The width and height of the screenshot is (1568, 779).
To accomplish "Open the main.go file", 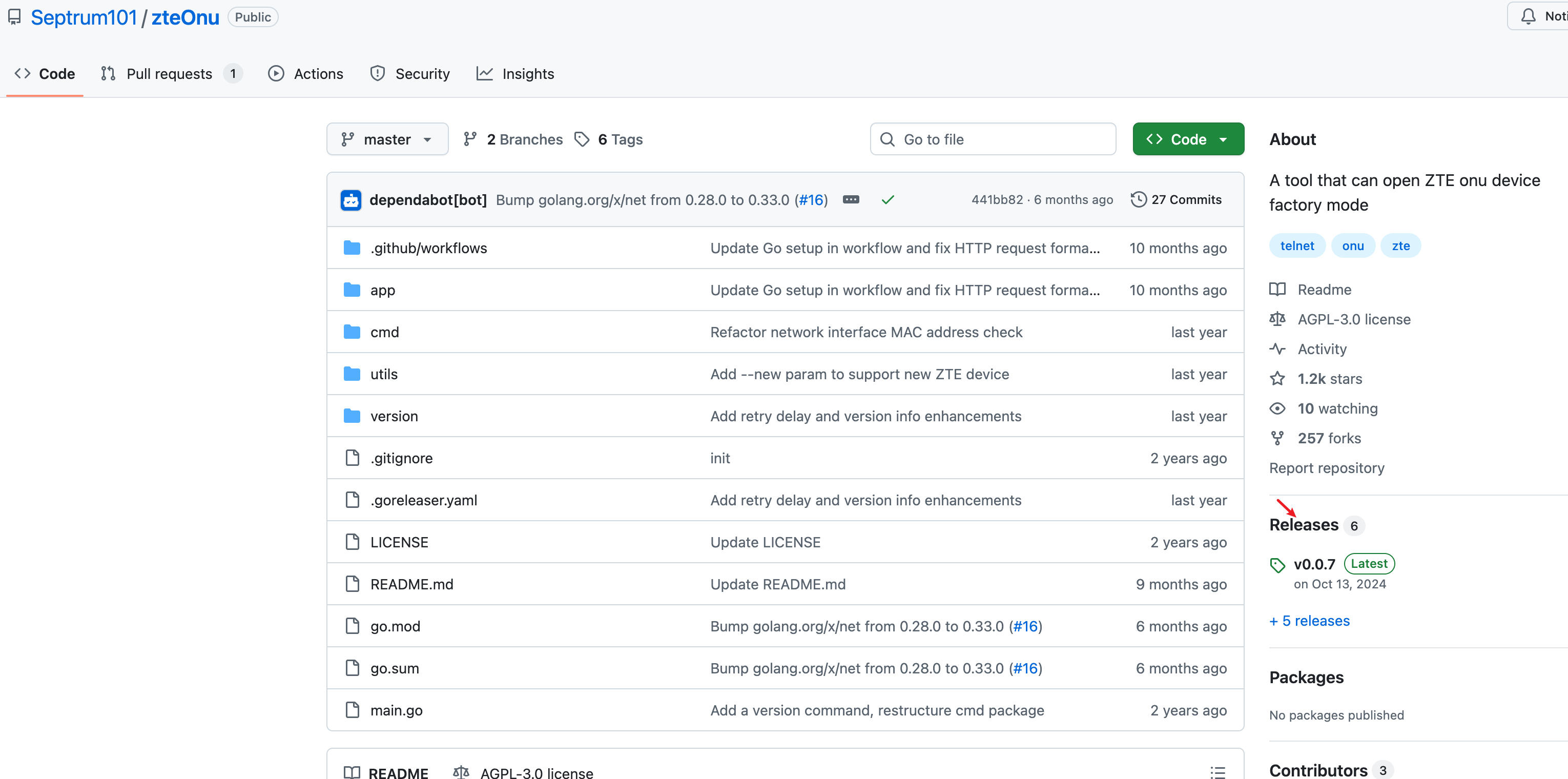I will pyautogui.click(x=396, y=710).
